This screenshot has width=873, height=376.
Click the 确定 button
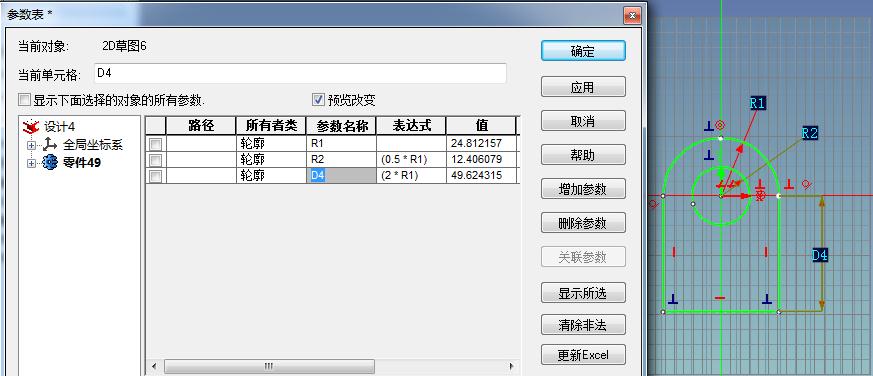pyautogui.click(x=583, y=51)
